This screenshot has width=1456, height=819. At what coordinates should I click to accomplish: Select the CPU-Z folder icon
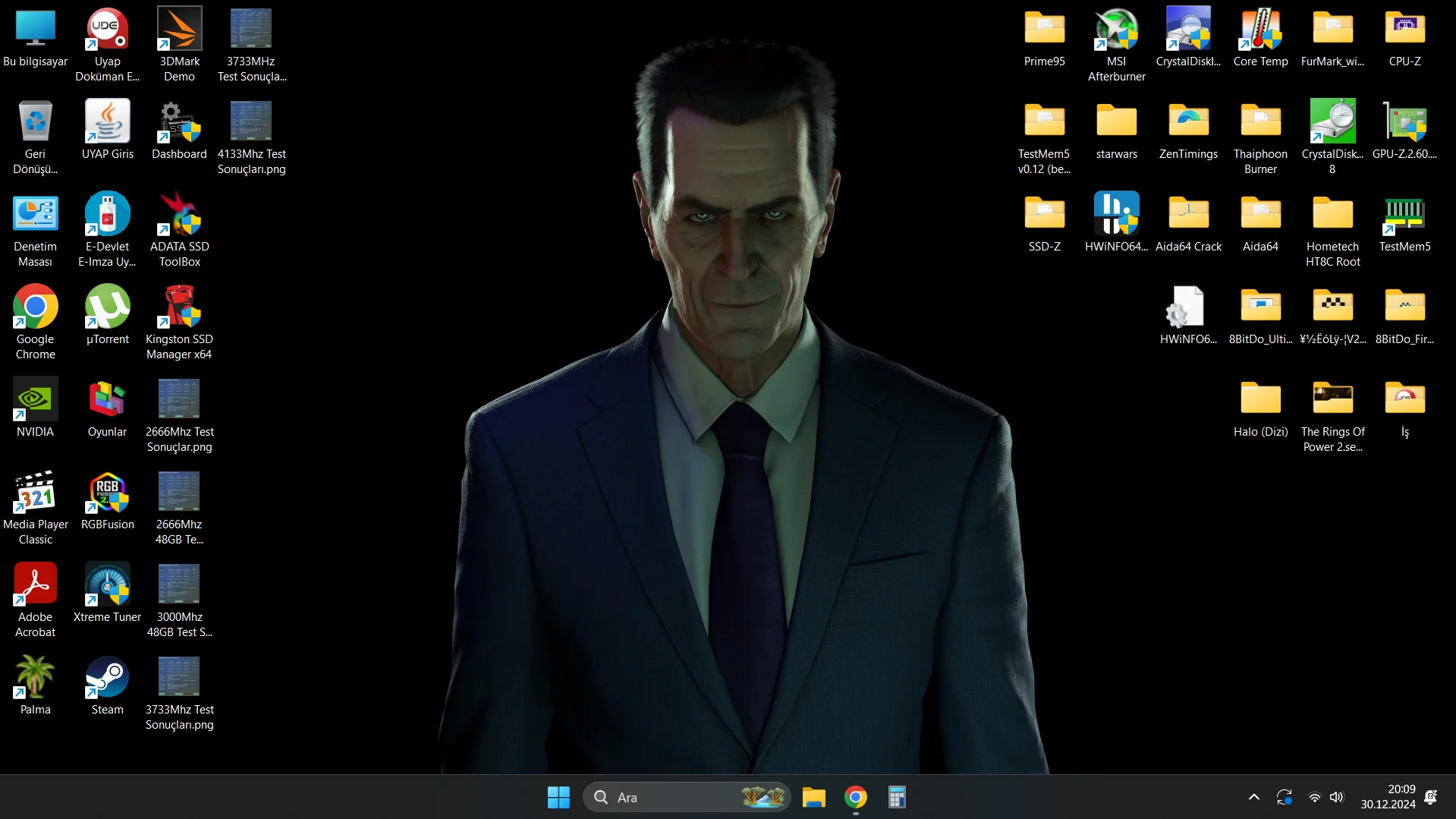[x=1404, y=38]
